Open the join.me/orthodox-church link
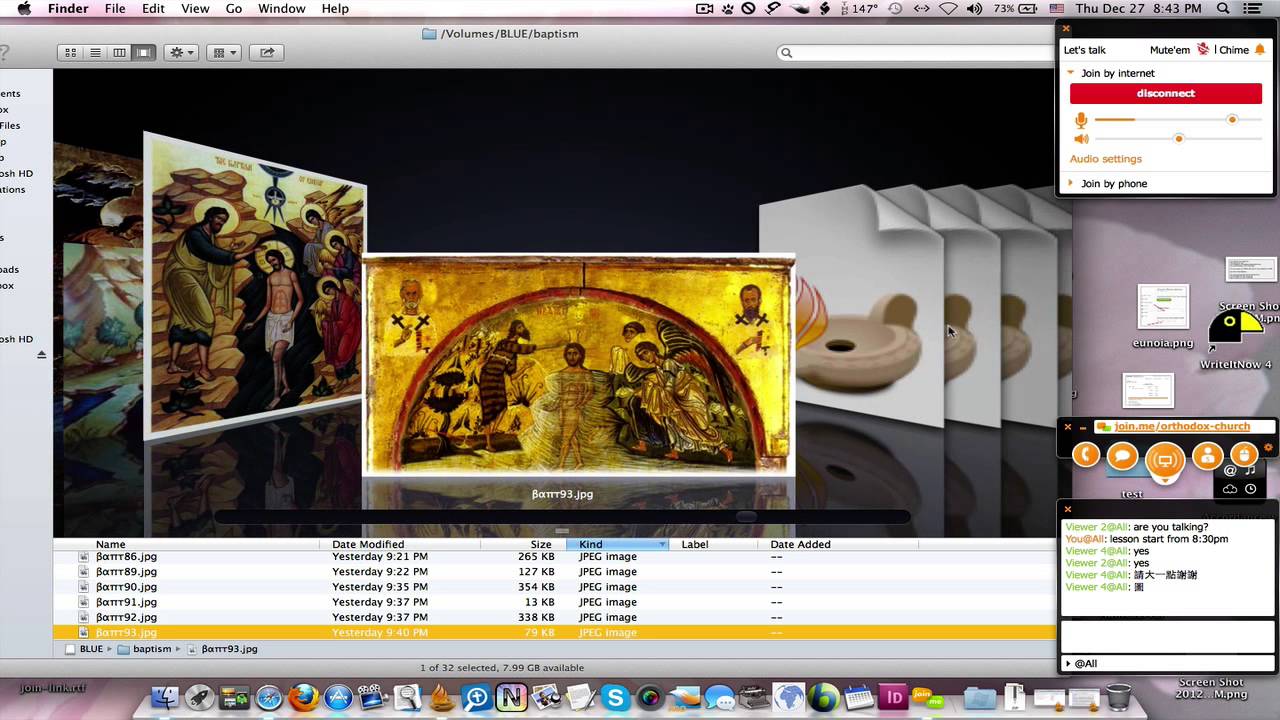The width and height of the screenshot is (1280, 720). 1182,426
